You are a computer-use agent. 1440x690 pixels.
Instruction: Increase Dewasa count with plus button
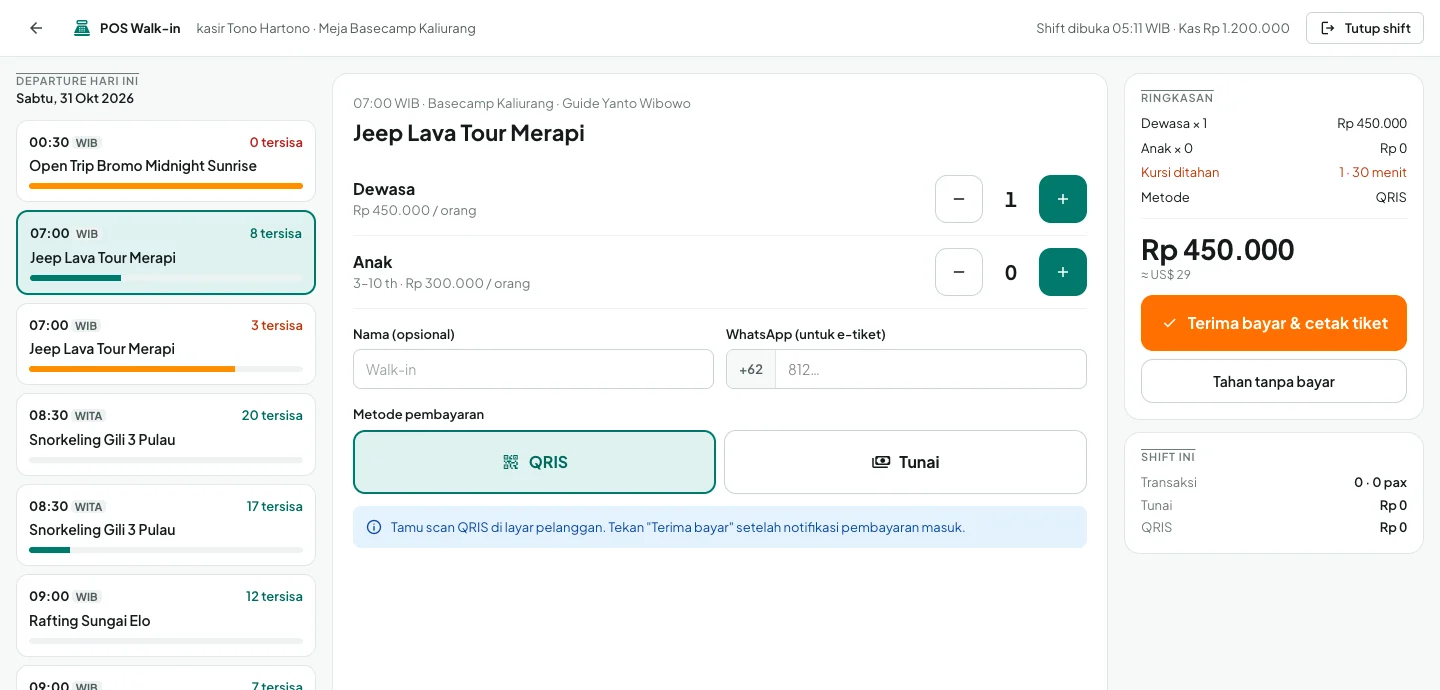coord(1063,199)
